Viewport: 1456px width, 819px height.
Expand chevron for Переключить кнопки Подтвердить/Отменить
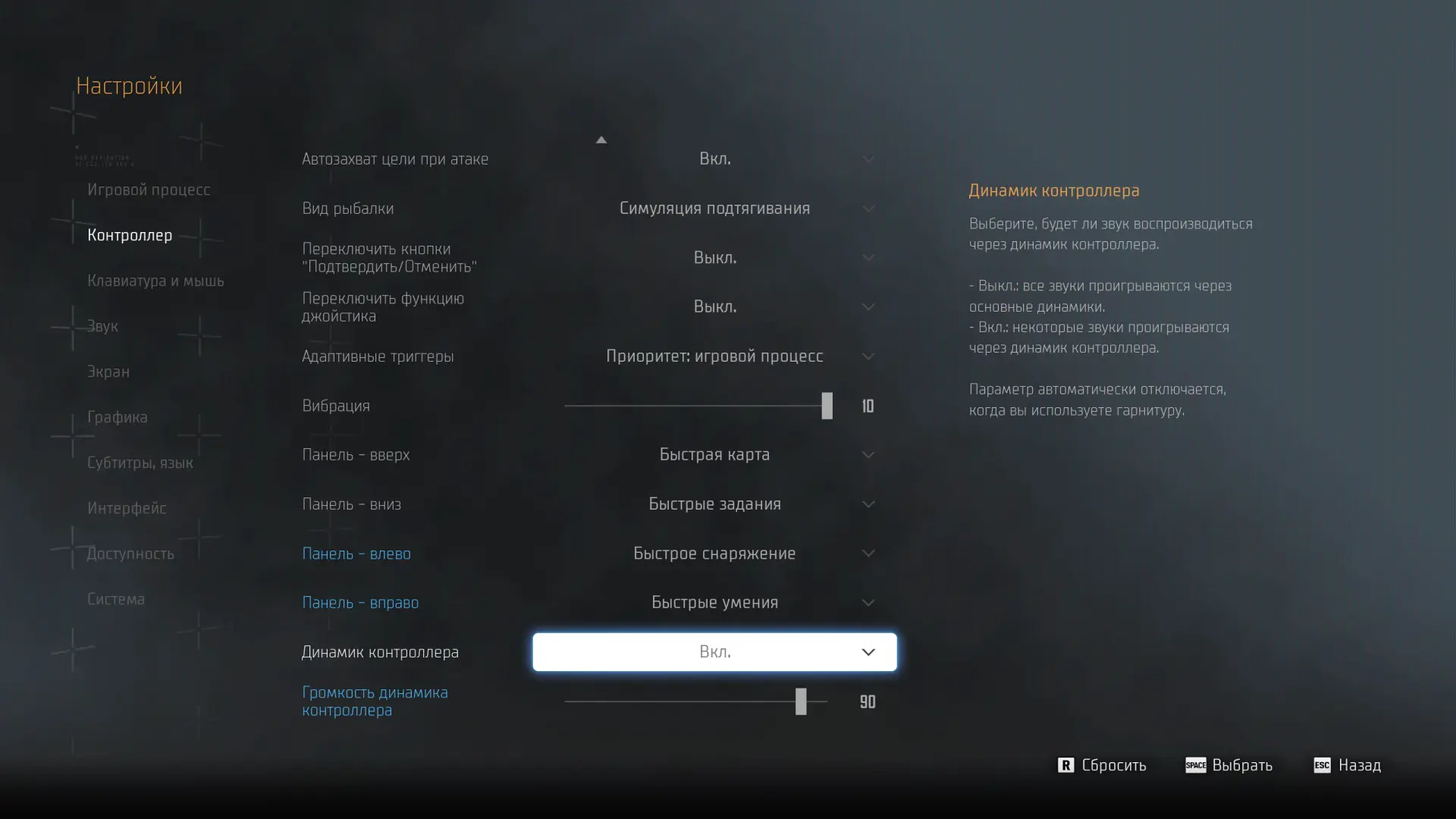868,258
